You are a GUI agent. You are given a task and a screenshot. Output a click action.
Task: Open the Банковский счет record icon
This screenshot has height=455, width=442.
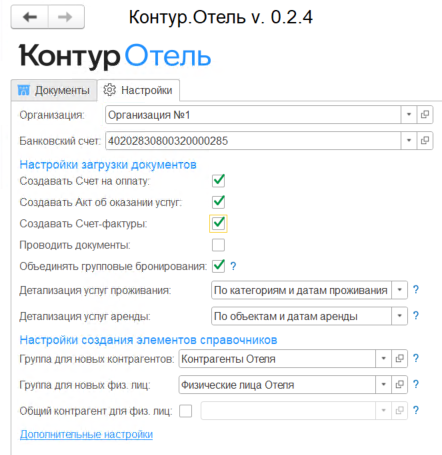tap(425, 141)
